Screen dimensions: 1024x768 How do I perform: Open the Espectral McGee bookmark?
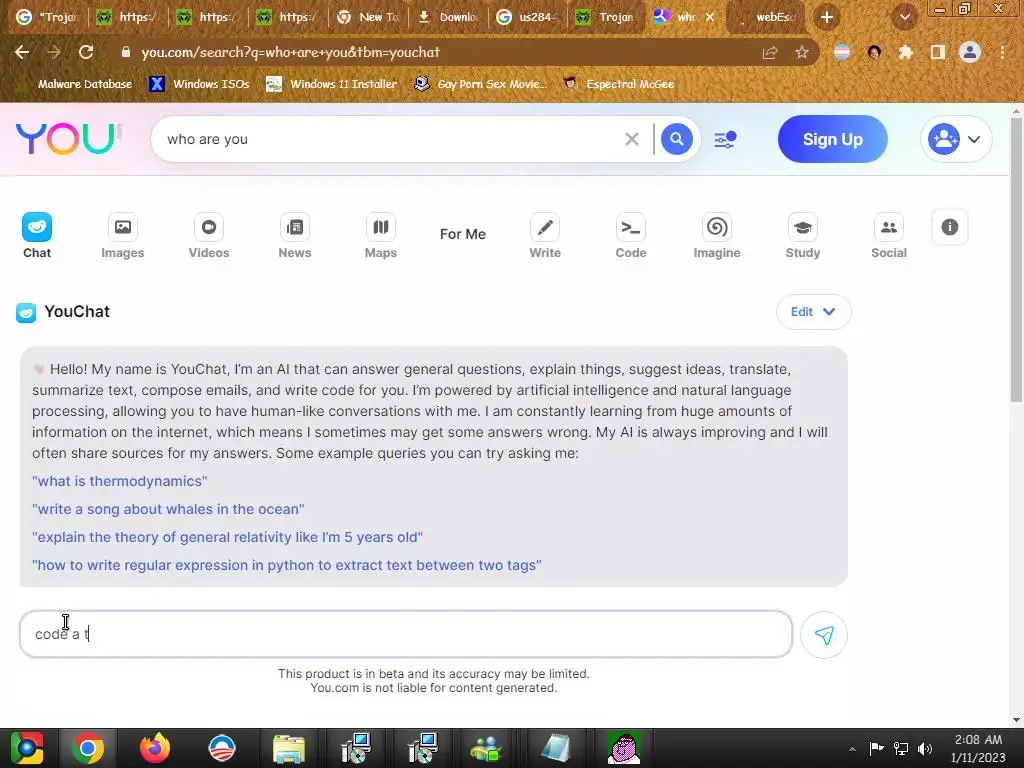[x=619, y=84]
